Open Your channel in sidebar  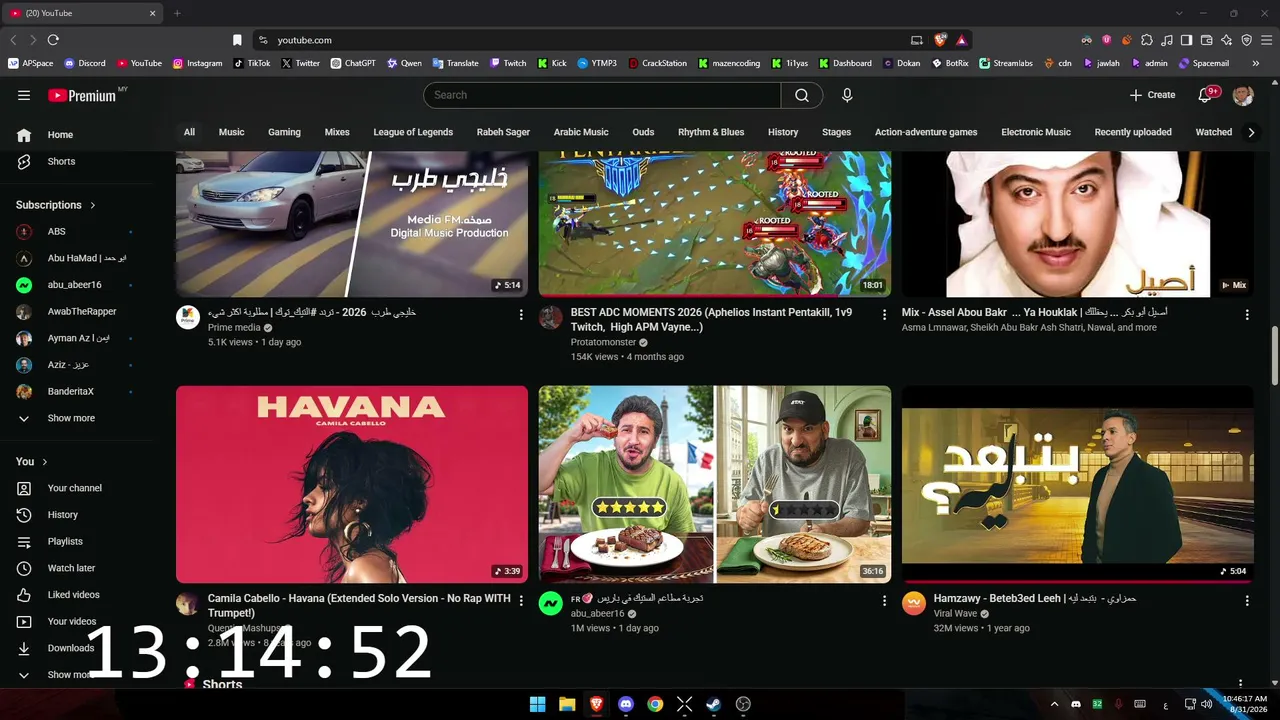[72, 488]
